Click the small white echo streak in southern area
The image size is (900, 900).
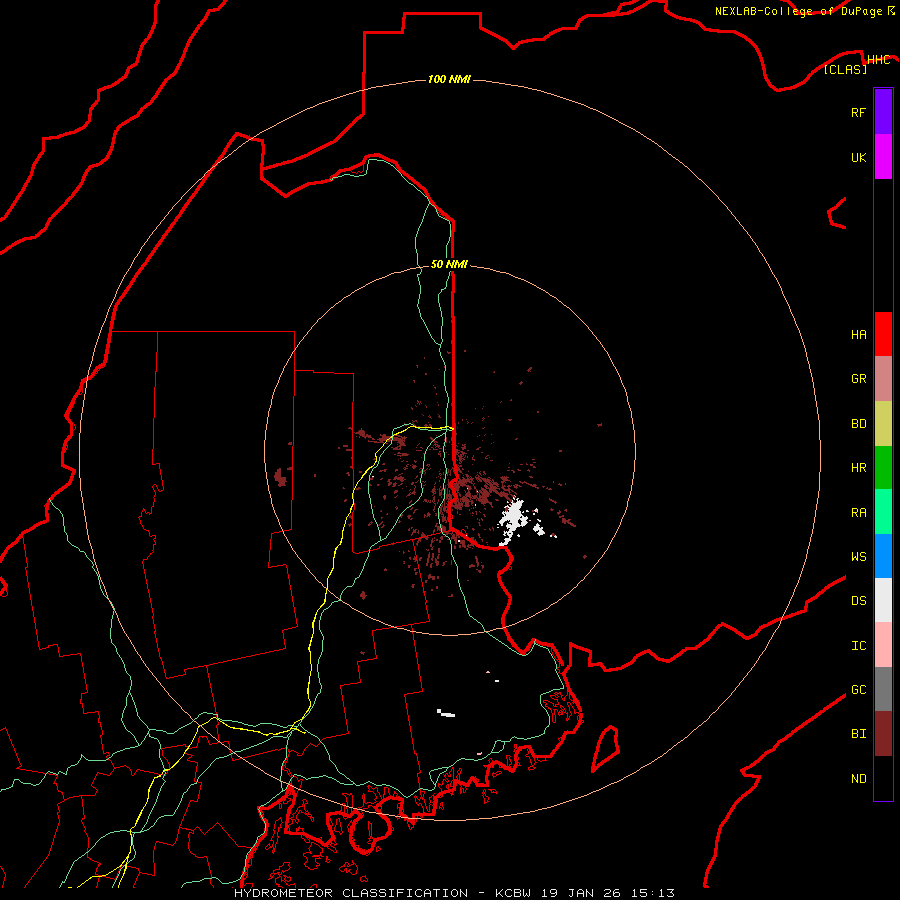(446, 713)
